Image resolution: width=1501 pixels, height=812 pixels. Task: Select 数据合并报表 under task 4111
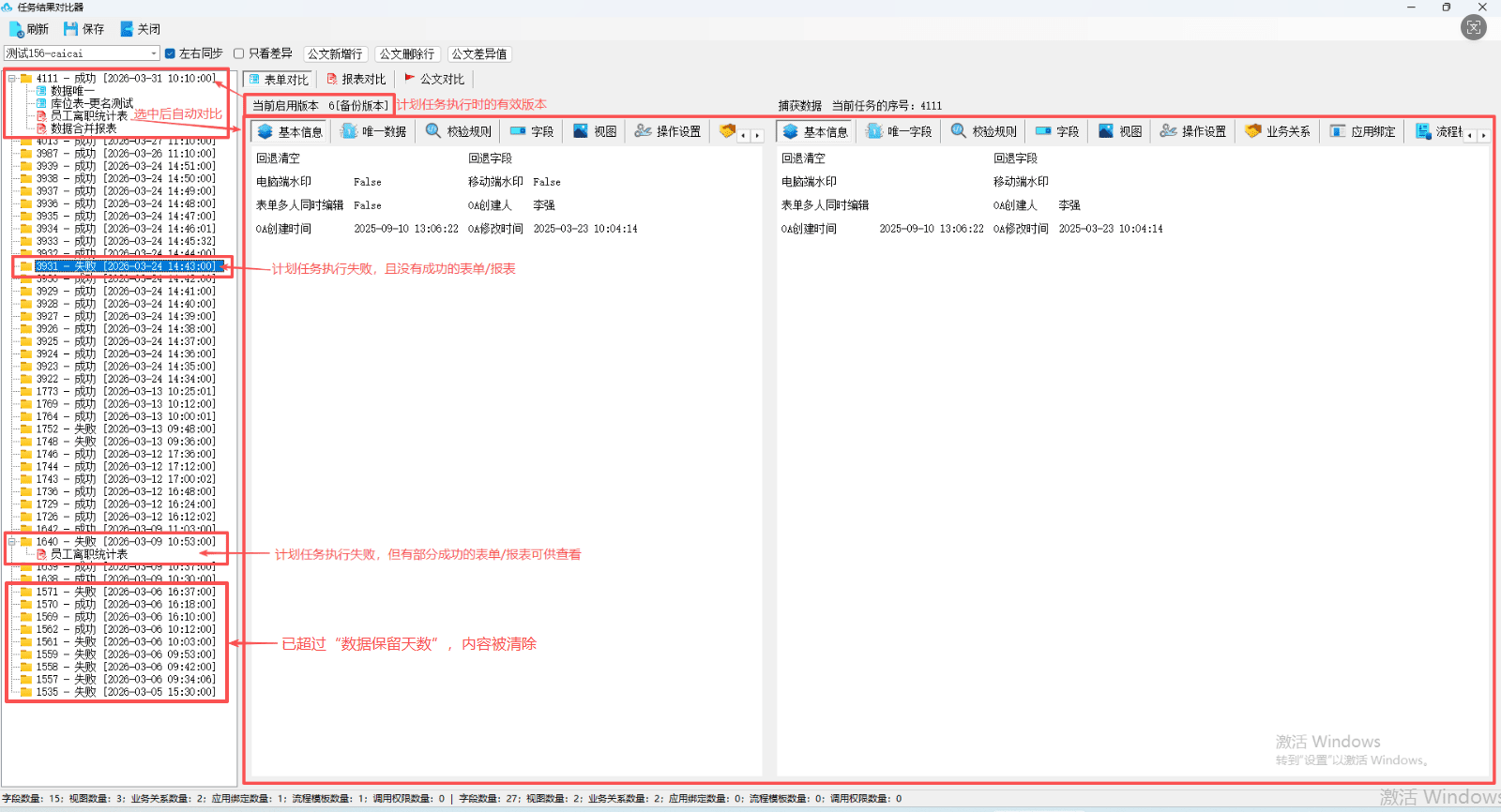tap(83, 128)
